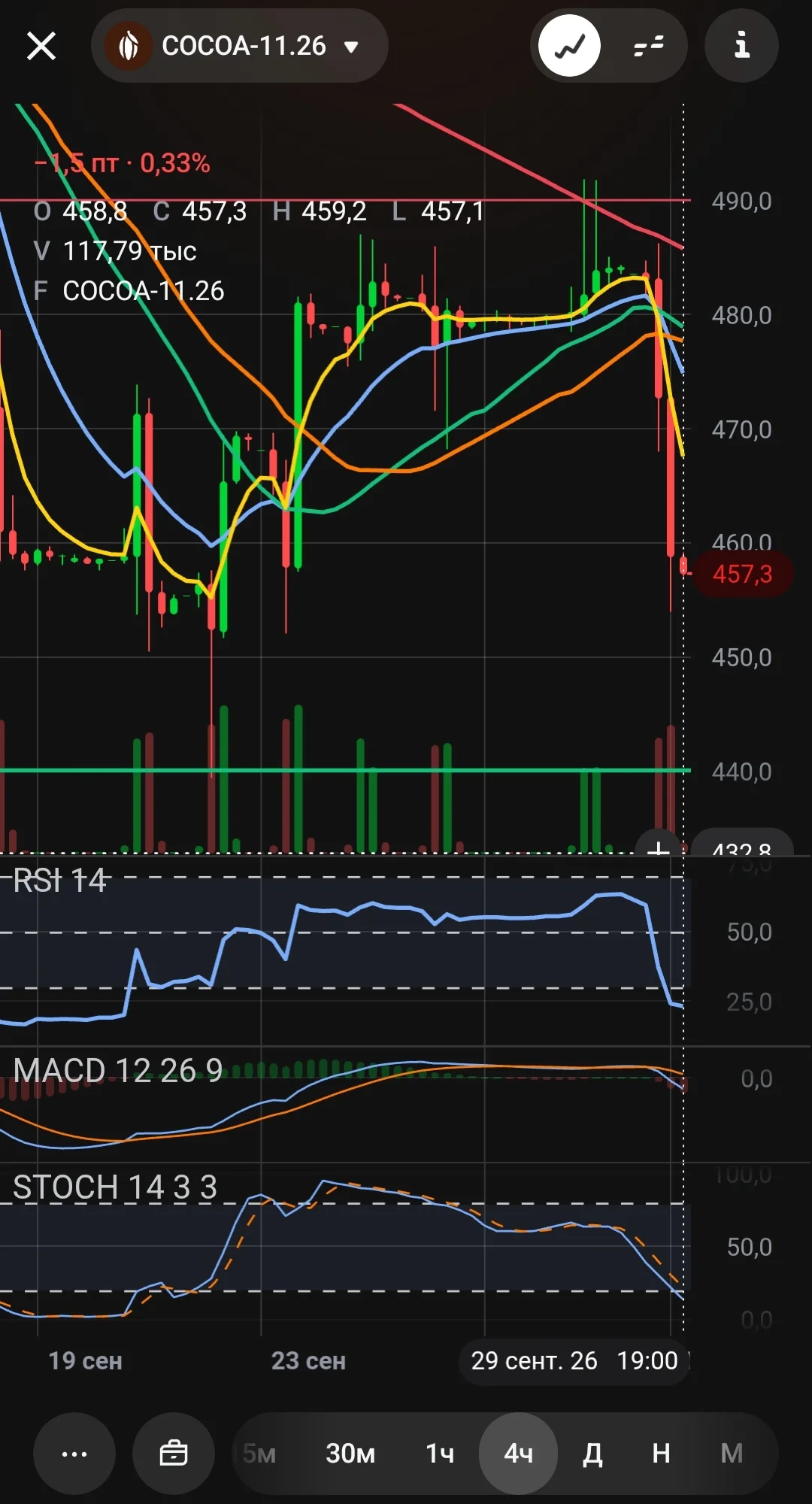812x1504 pixels.
Task: Open the three-dots more options menu
Action: [x=74, y=1453]
